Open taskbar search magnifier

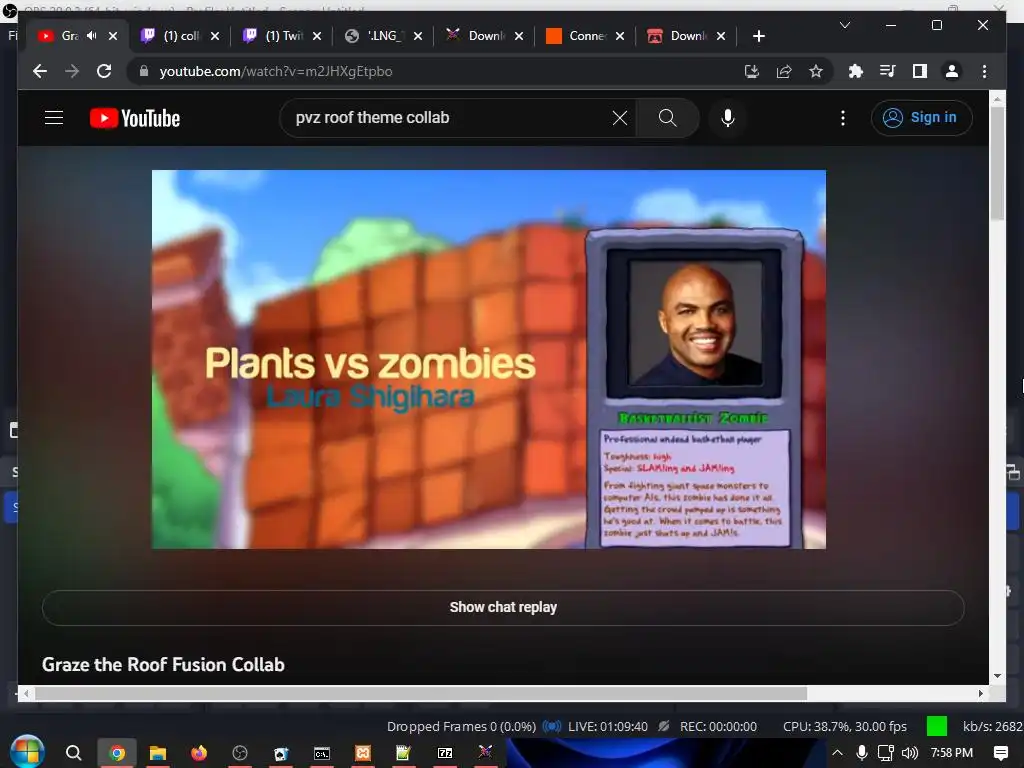pos(74,753)
